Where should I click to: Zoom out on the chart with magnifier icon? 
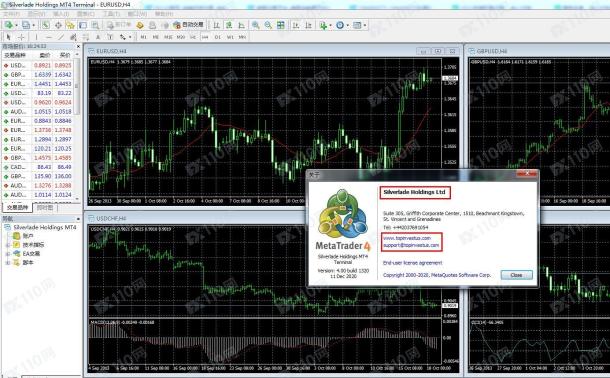268,25
